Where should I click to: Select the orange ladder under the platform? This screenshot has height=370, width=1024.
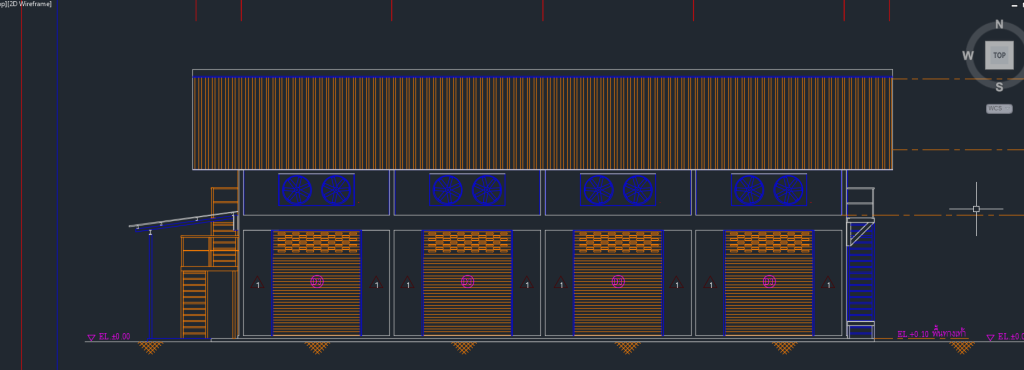click(x=195, y=303)
